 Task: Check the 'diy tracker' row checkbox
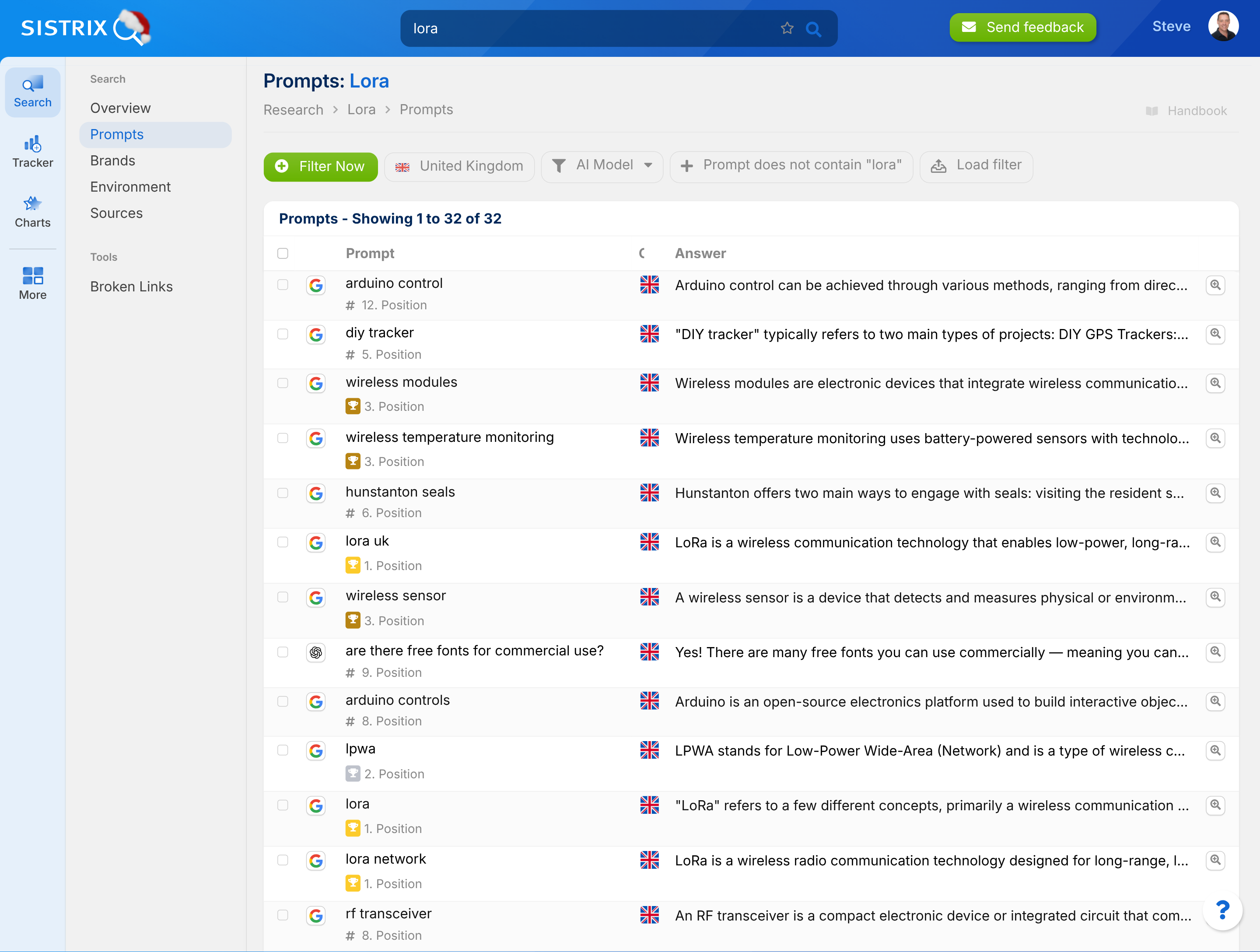pyautogui.click(x=283, y=334)
